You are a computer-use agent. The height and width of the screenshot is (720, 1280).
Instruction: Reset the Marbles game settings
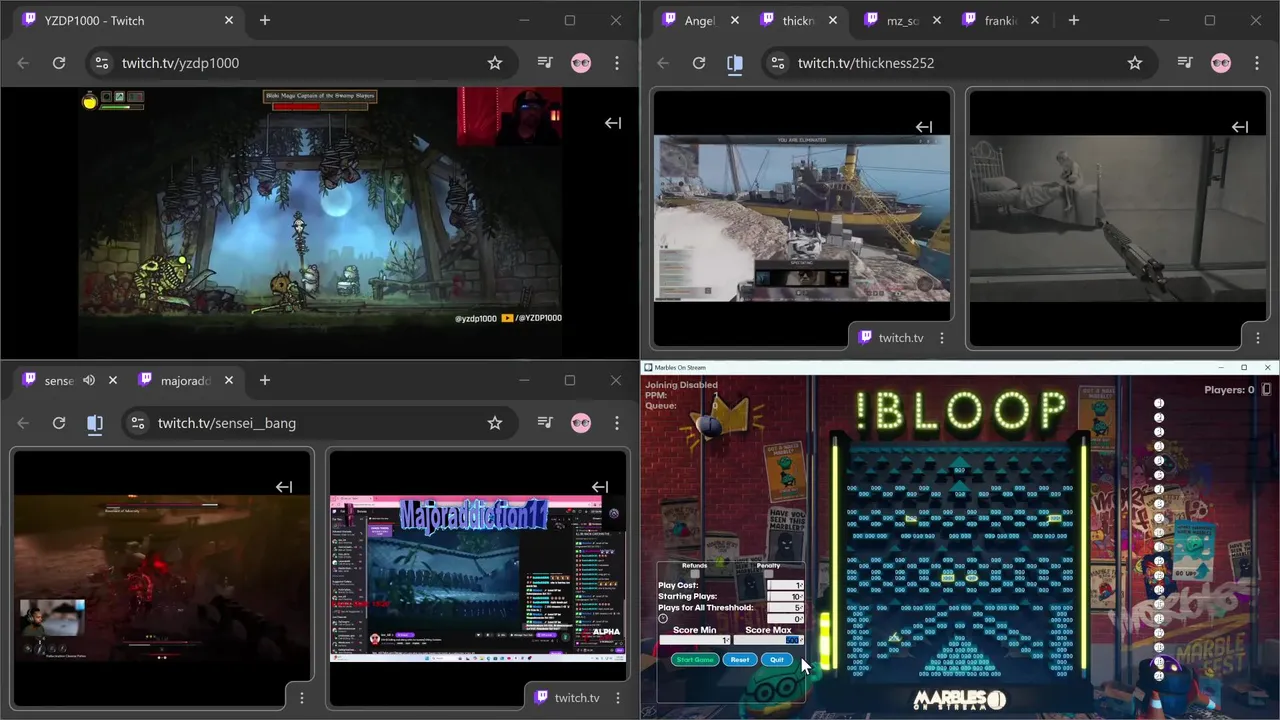[740, 660]
